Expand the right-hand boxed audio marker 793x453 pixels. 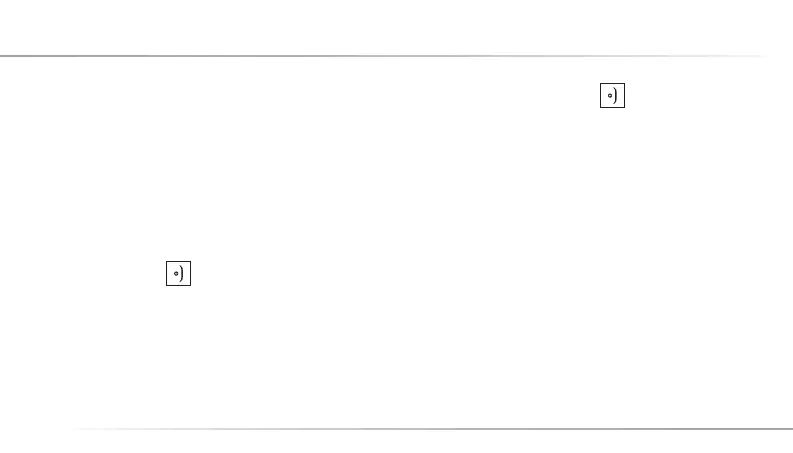612,96
